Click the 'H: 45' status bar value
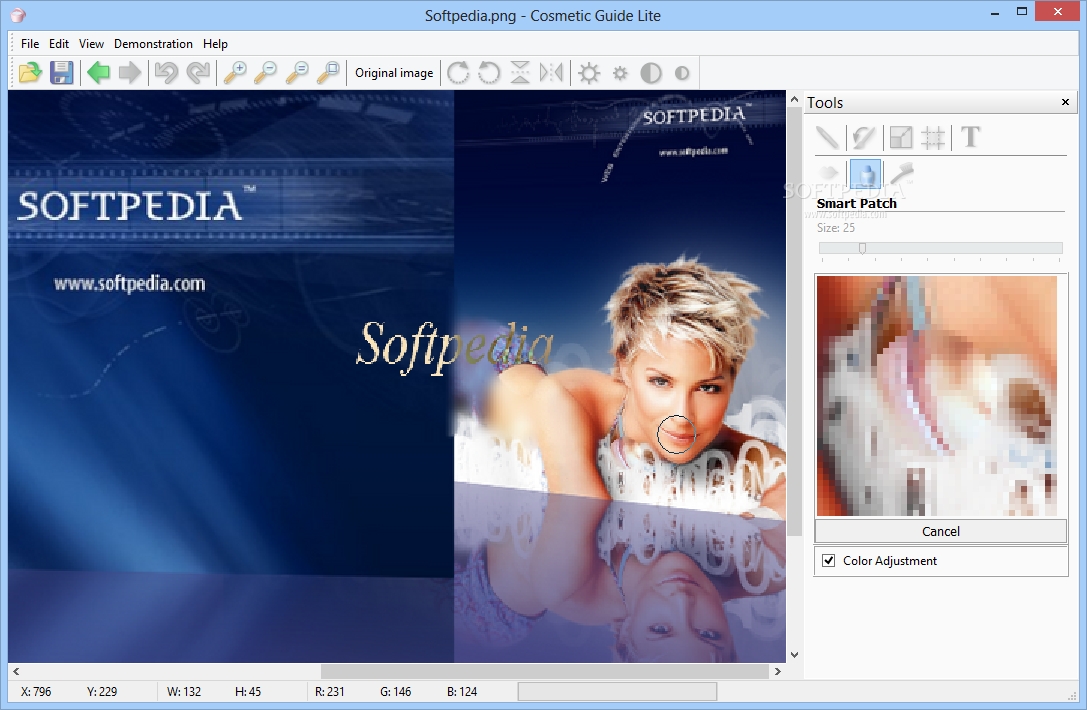Image resolution: width=1087 pixels, height=710 pixels. click(247, 691)
